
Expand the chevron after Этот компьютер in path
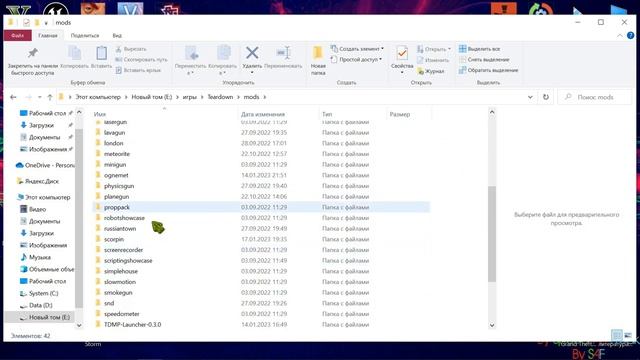(126, 97)
